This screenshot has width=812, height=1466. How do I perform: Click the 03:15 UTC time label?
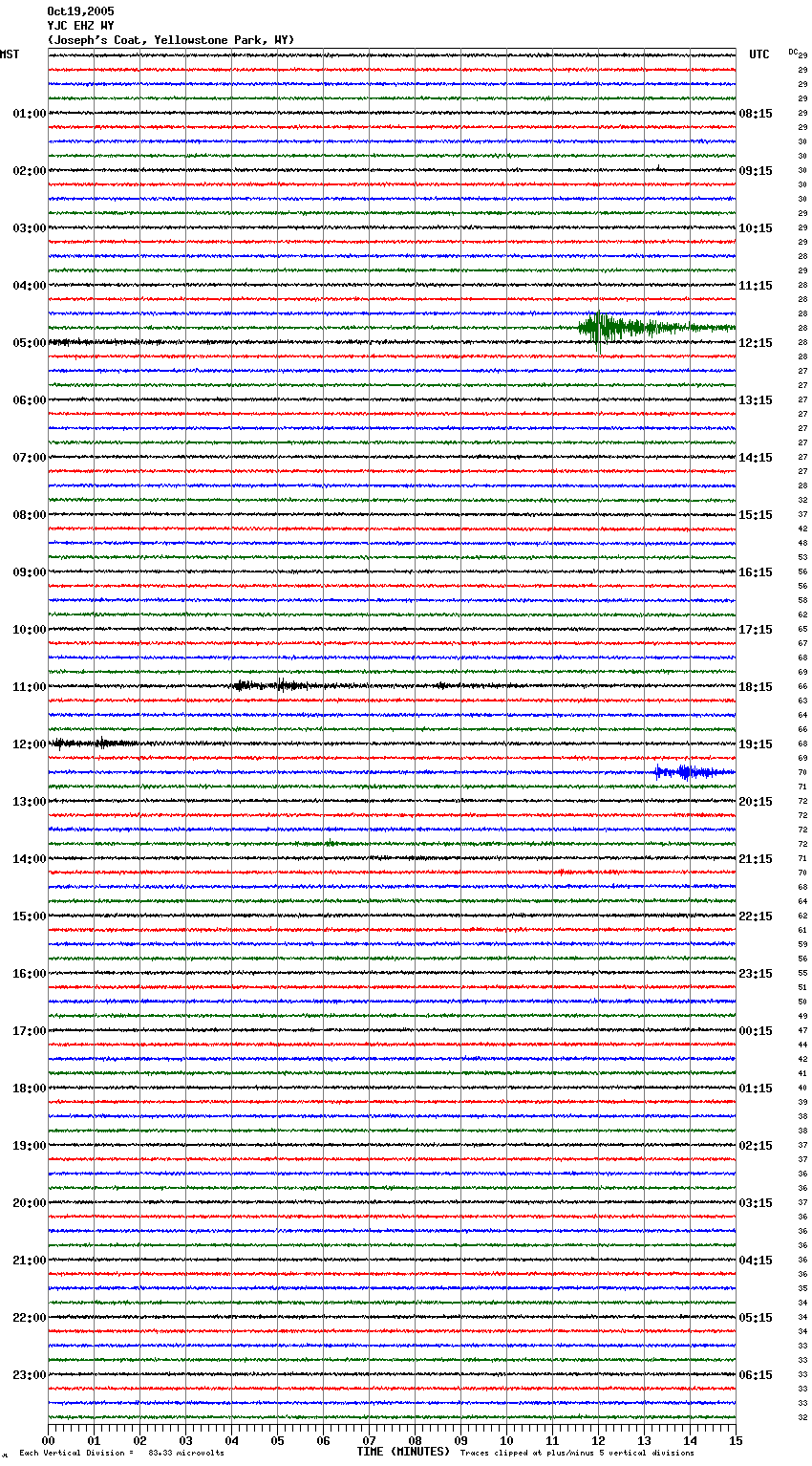[756, 1203]
